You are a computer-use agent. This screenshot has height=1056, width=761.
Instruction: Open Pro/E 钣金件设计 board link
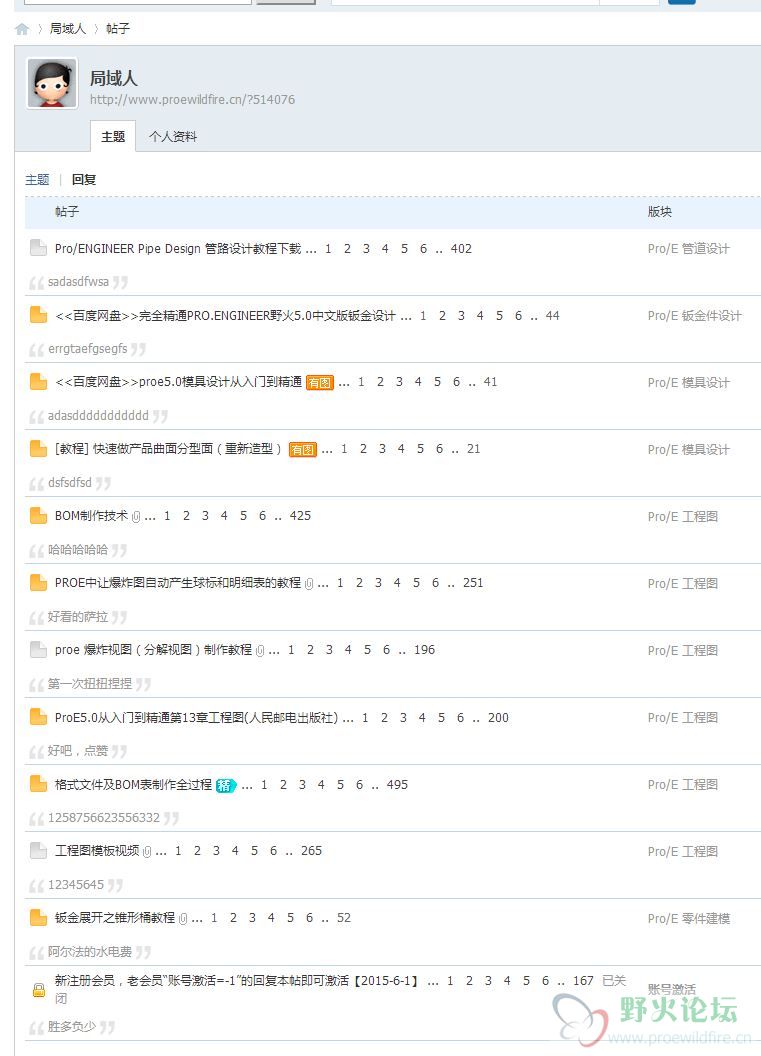pos(694,315)
